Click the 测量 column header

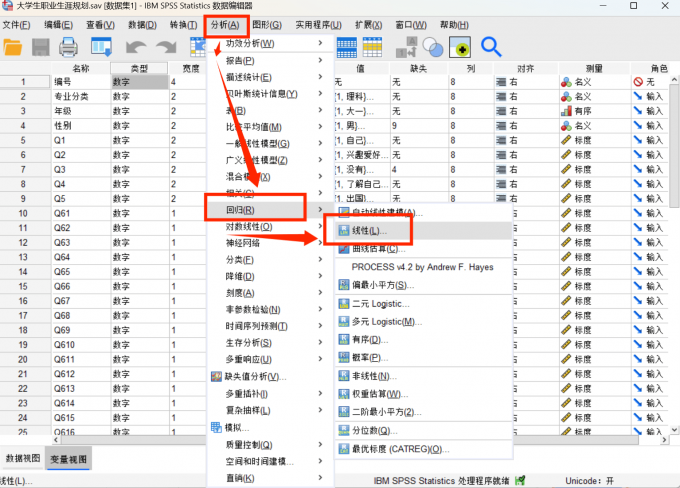(x=594, y=69)
